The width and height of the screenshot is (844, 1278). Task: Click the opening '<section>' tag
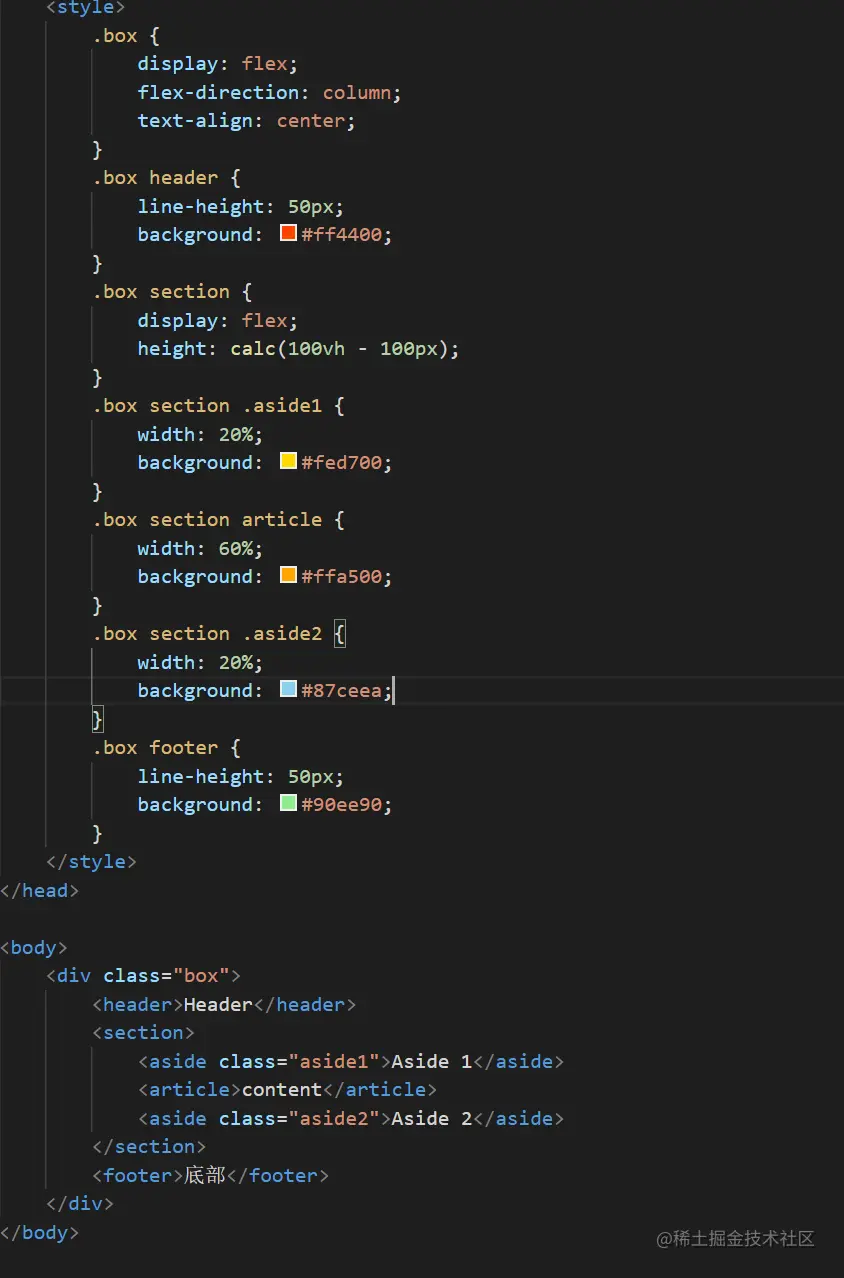click(143, 1032)
